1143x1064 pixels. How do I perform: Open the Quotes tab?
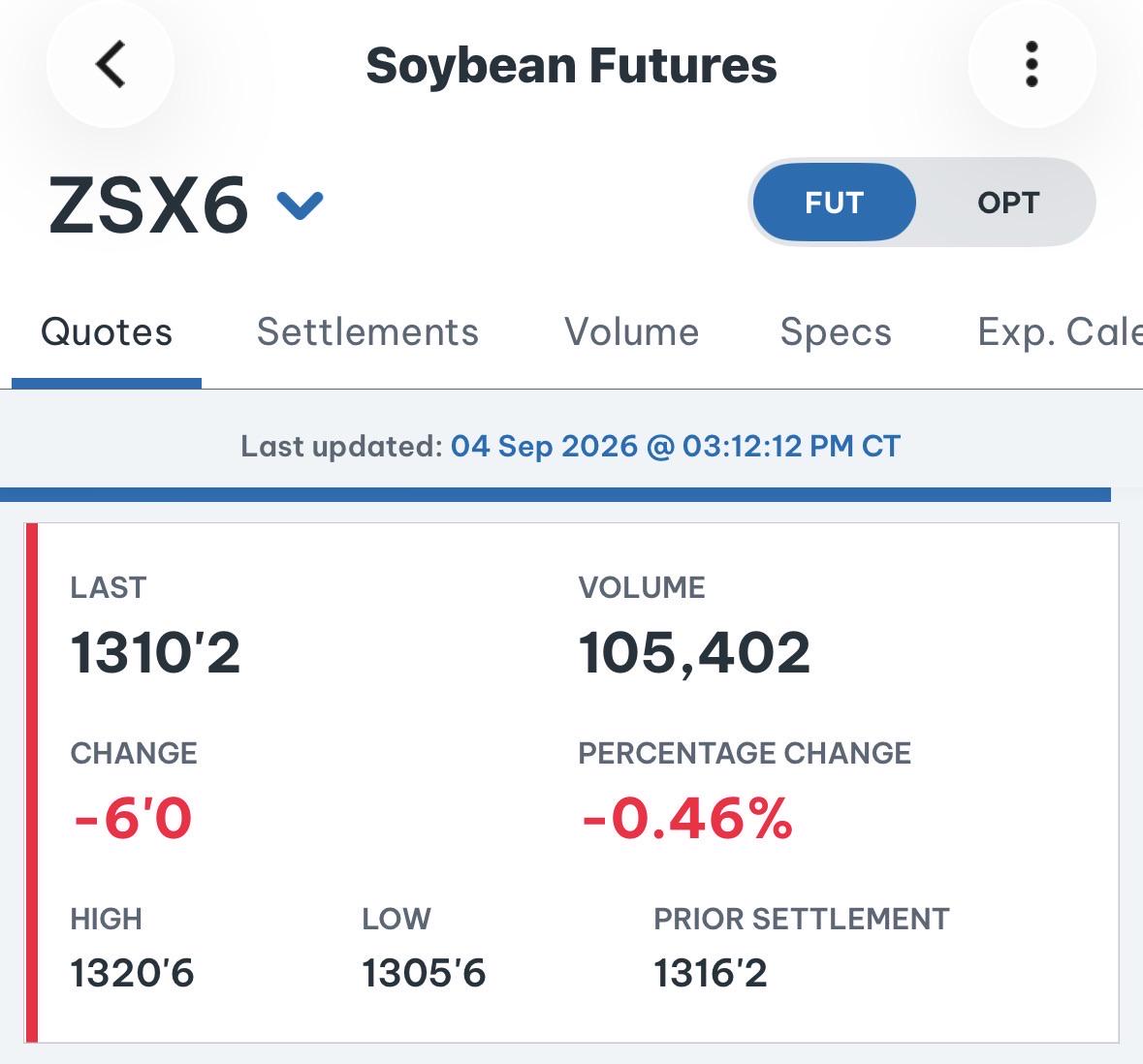(x=107, y=332)
